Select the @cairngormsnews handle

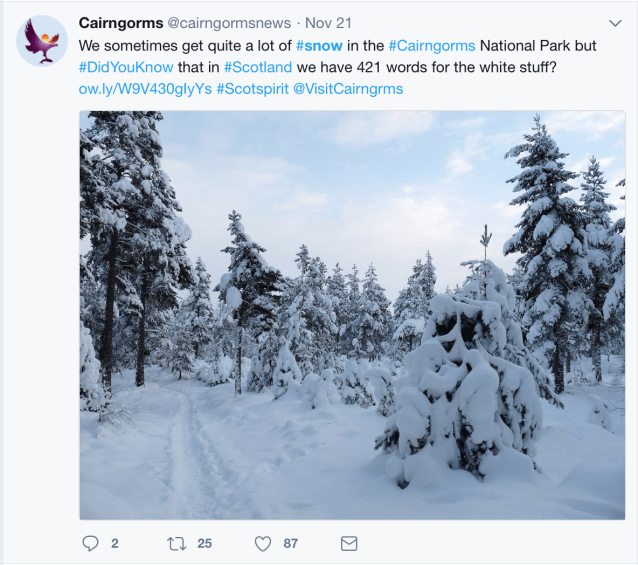tap(229, 23)
